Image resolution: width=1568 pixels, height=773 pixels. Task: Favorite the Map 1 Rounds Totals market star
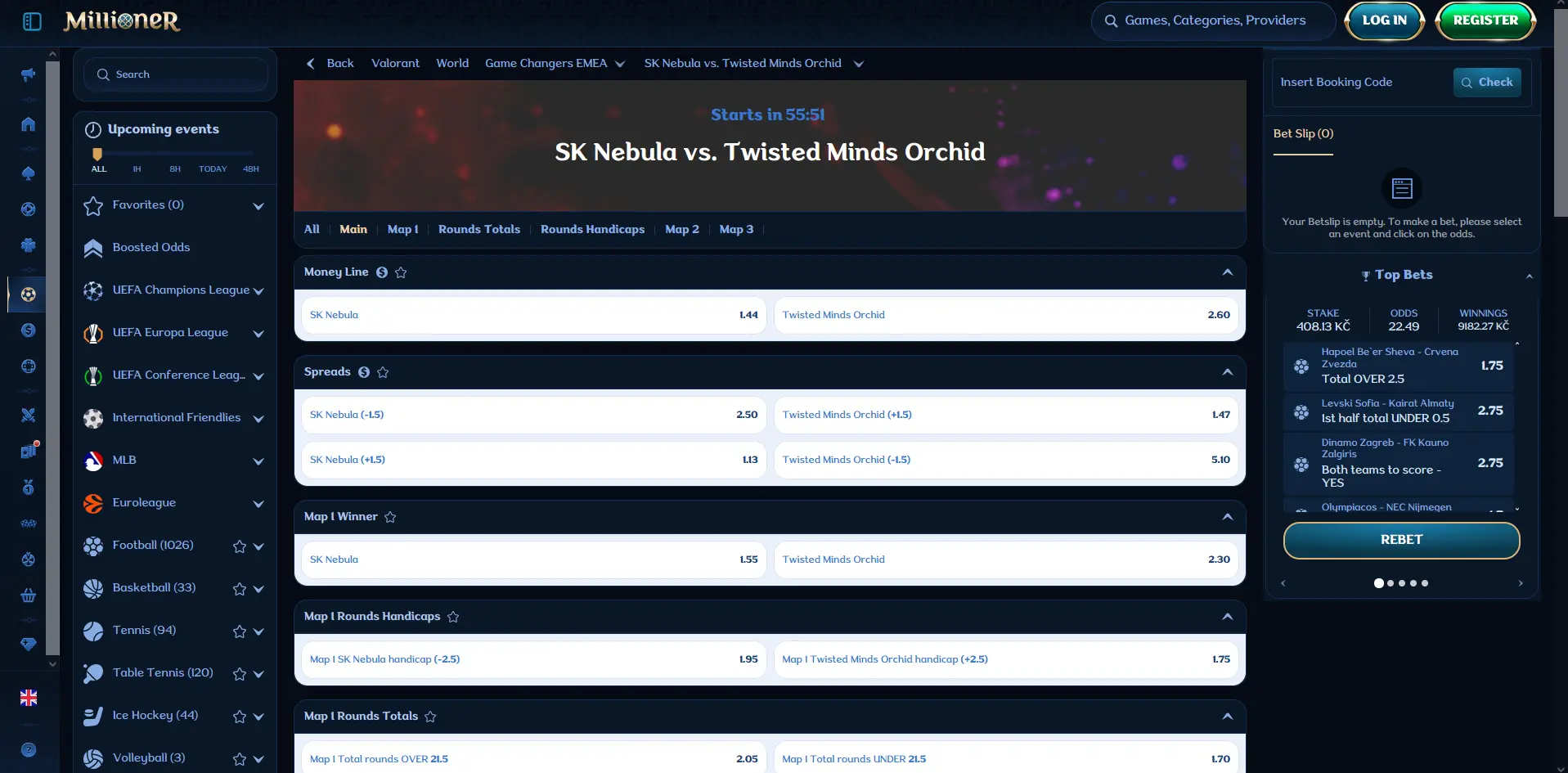pos(430,717)
